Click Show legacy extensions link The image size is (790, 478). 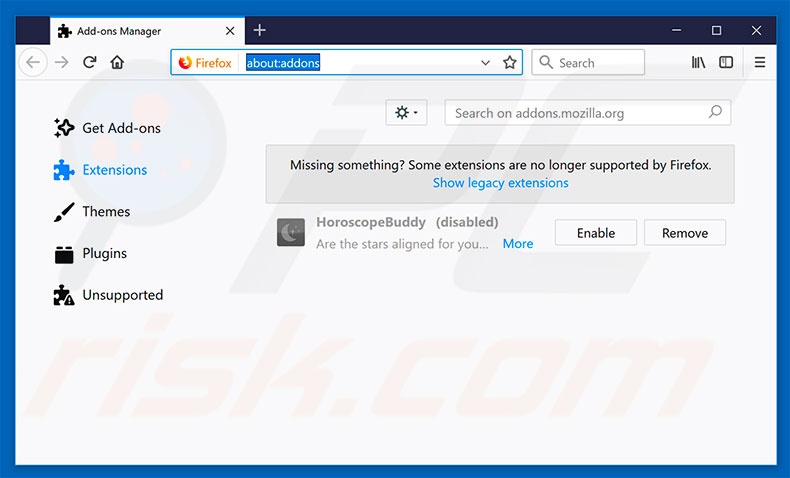500,183
